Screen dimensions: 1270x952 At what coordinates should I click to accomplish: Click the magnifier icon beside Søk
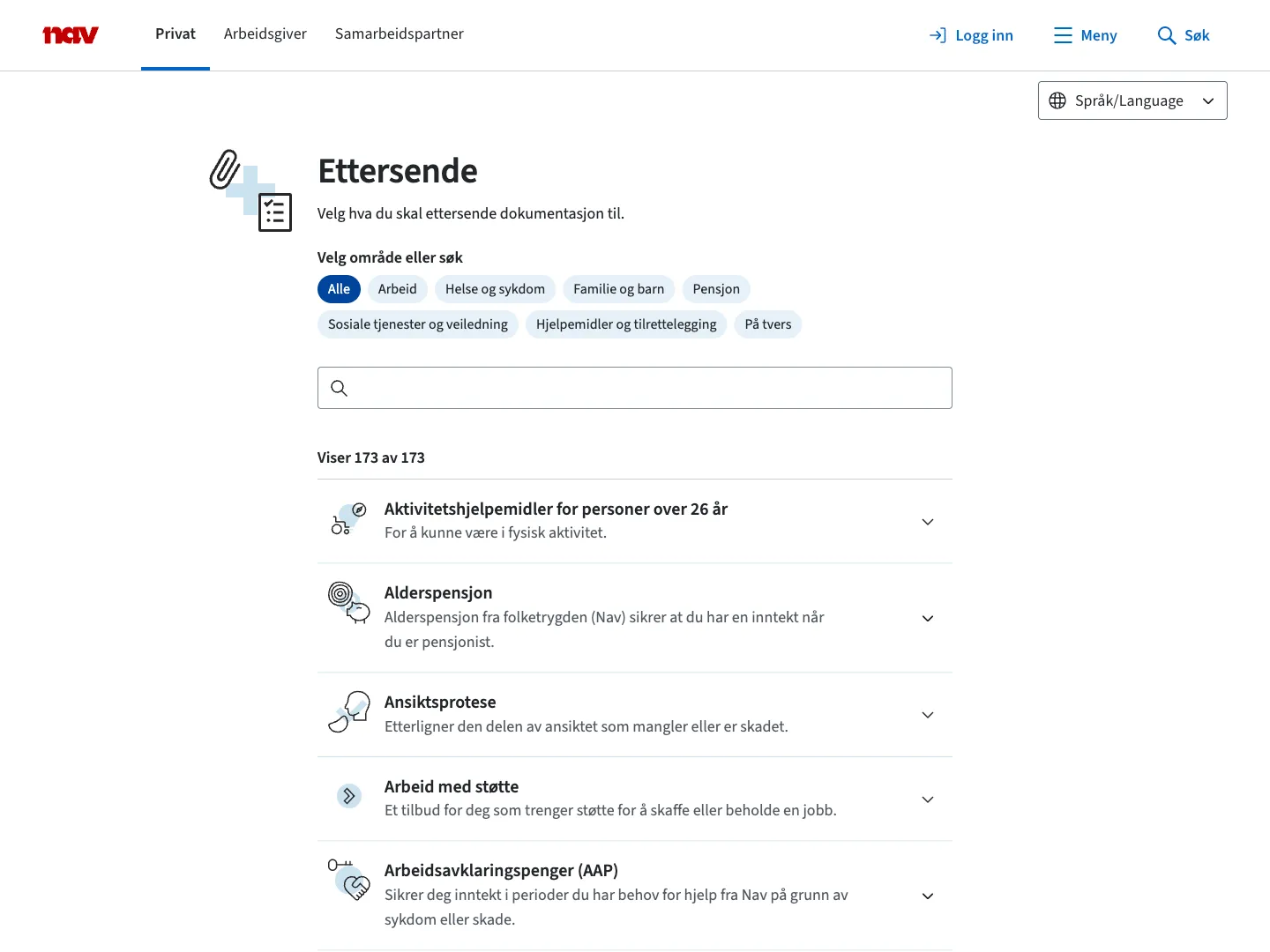pos(1166,35)
